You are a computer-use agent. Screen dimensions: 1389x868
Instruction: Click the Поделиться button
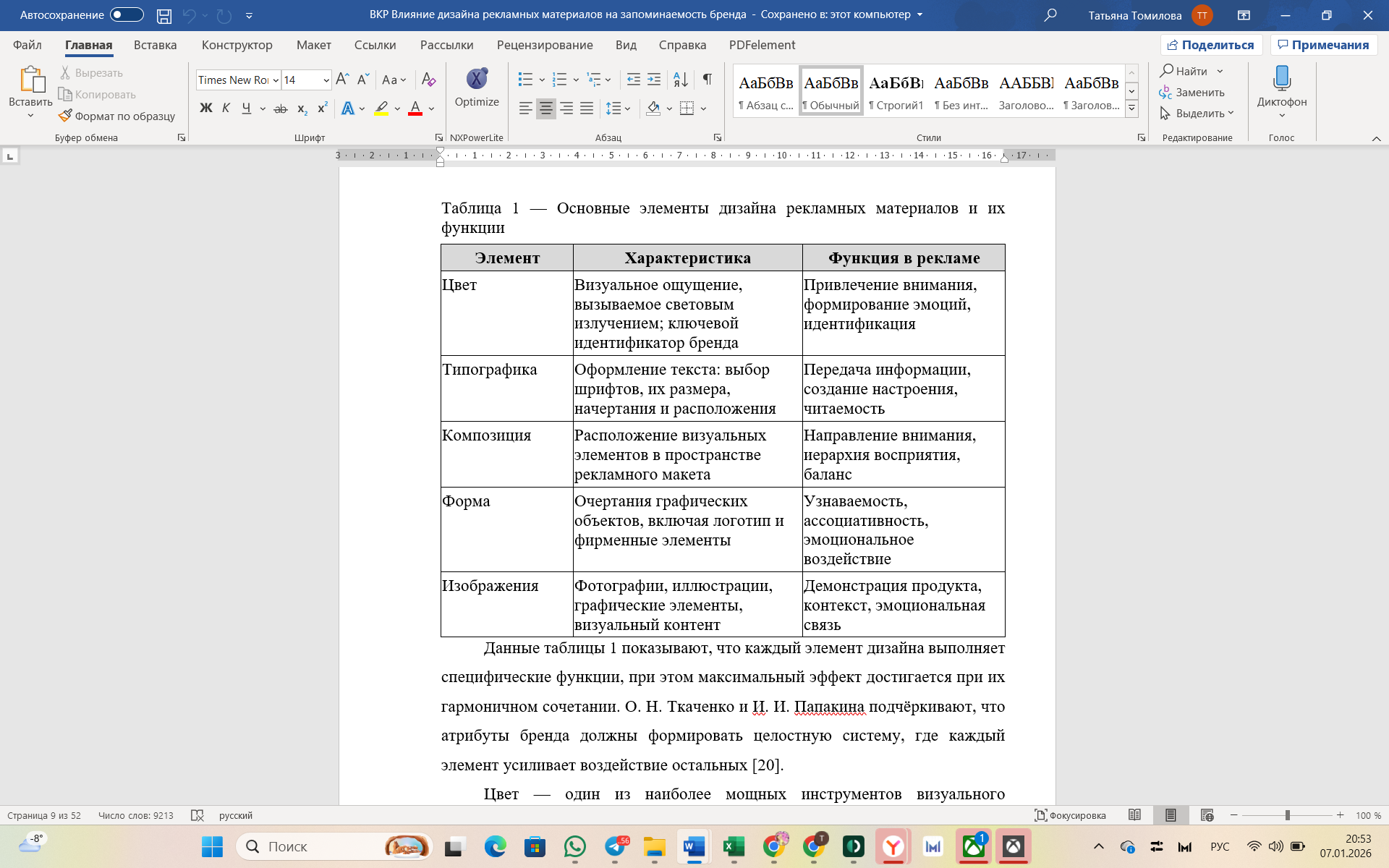[x=1211, y=45]
